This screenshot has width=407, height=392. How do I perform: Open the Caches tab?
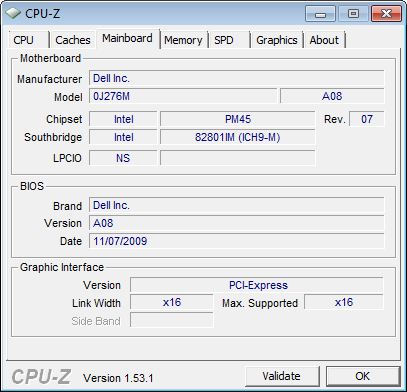[x=73, y=40]
